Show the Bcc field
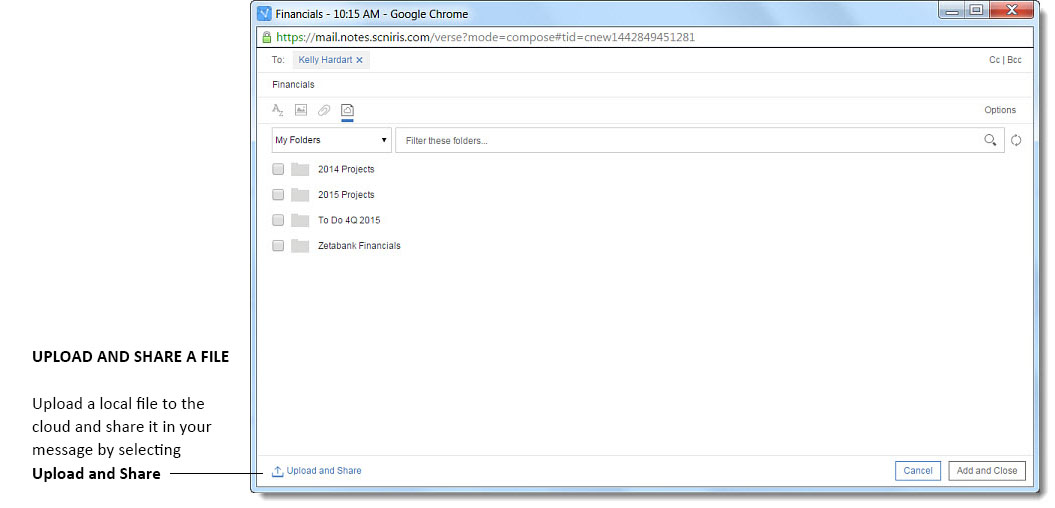1055x508 pixels. (1014, 60)
